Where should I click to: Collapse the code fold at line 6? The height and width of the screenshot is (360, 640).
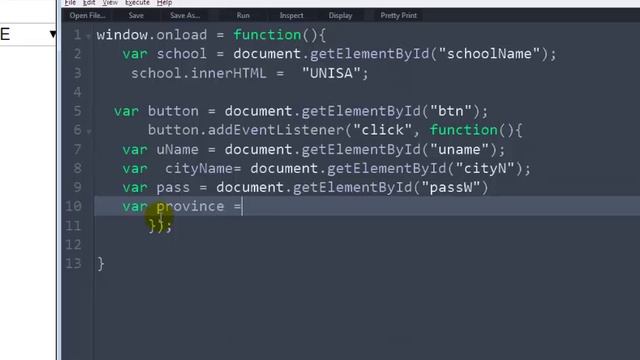[x=89, y=132]
